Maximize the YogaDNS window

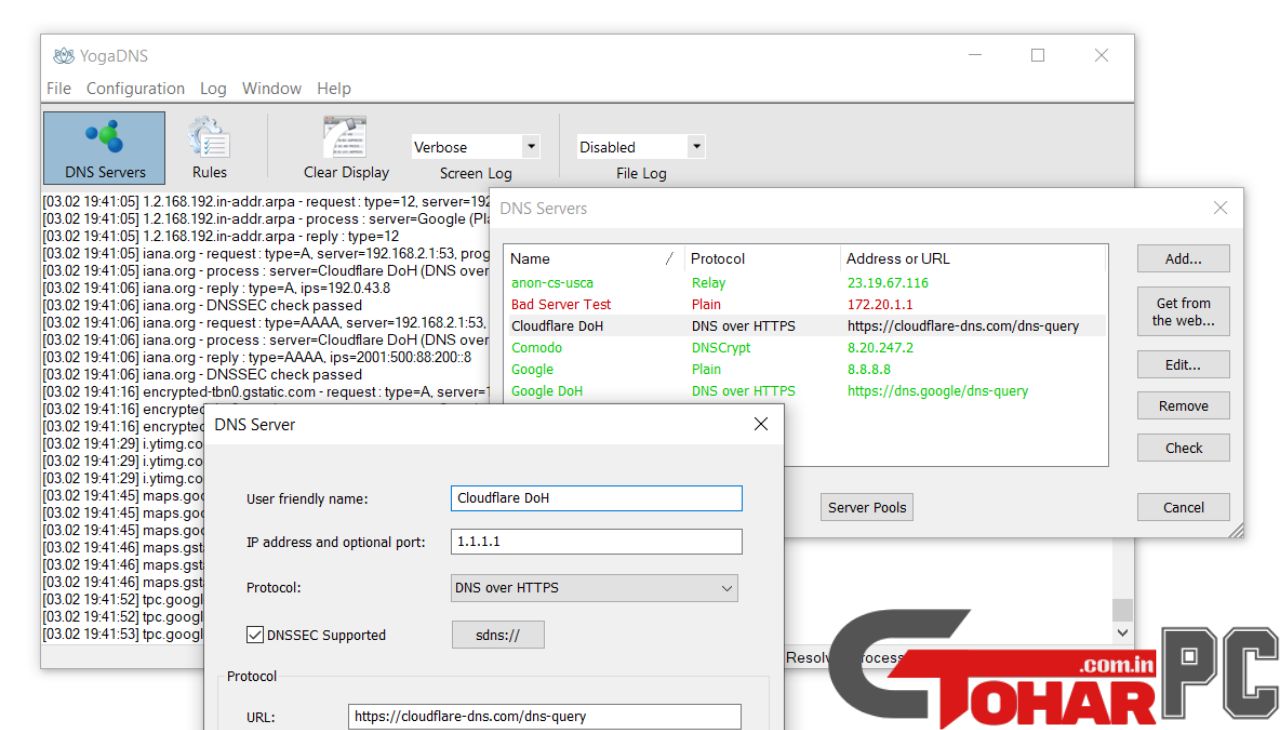1038,56
